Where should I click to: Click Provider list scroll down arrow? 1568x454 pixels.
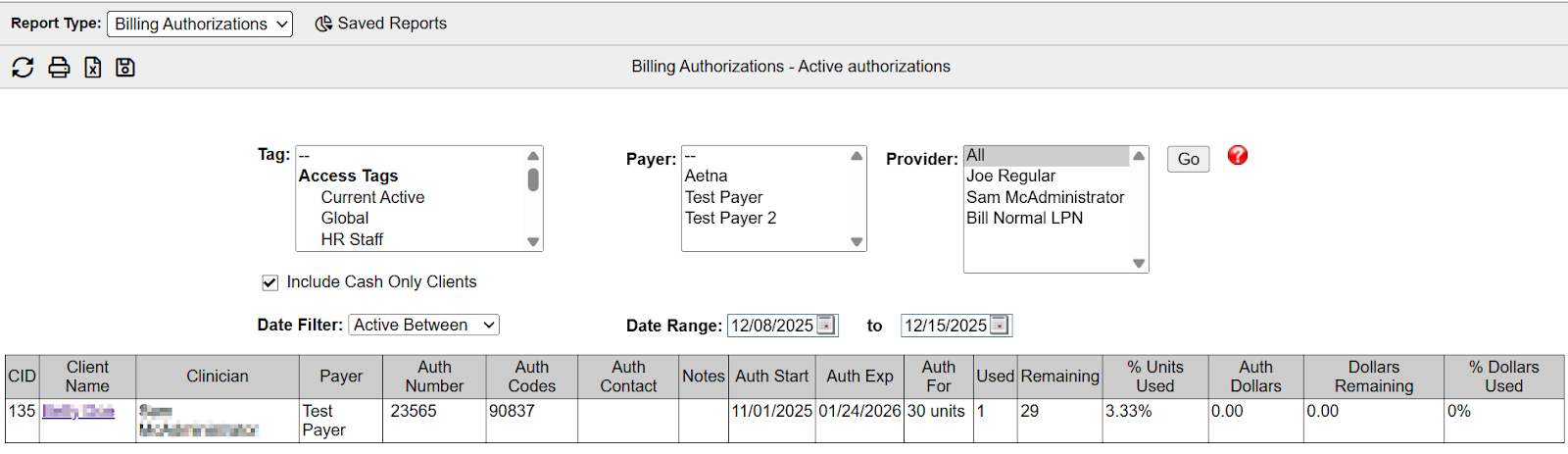[x=1139, y=263]
